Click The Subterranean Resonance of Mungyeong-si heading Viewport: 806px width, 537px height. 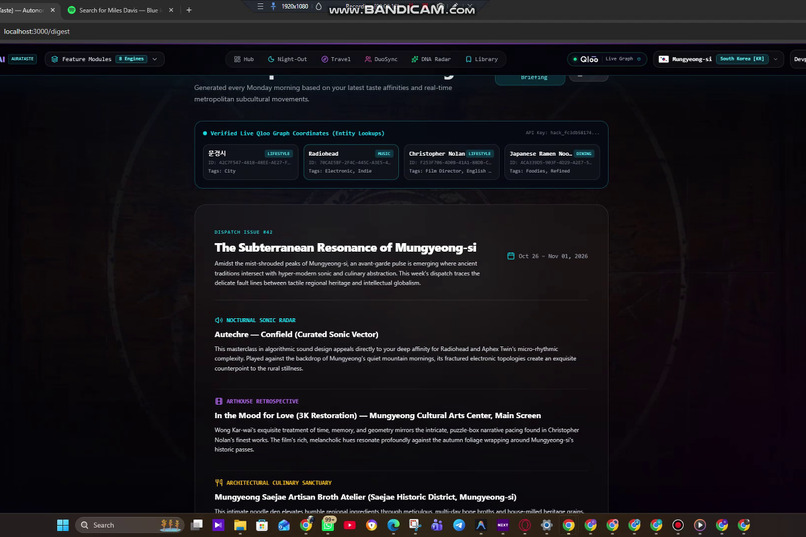(345, 248)
